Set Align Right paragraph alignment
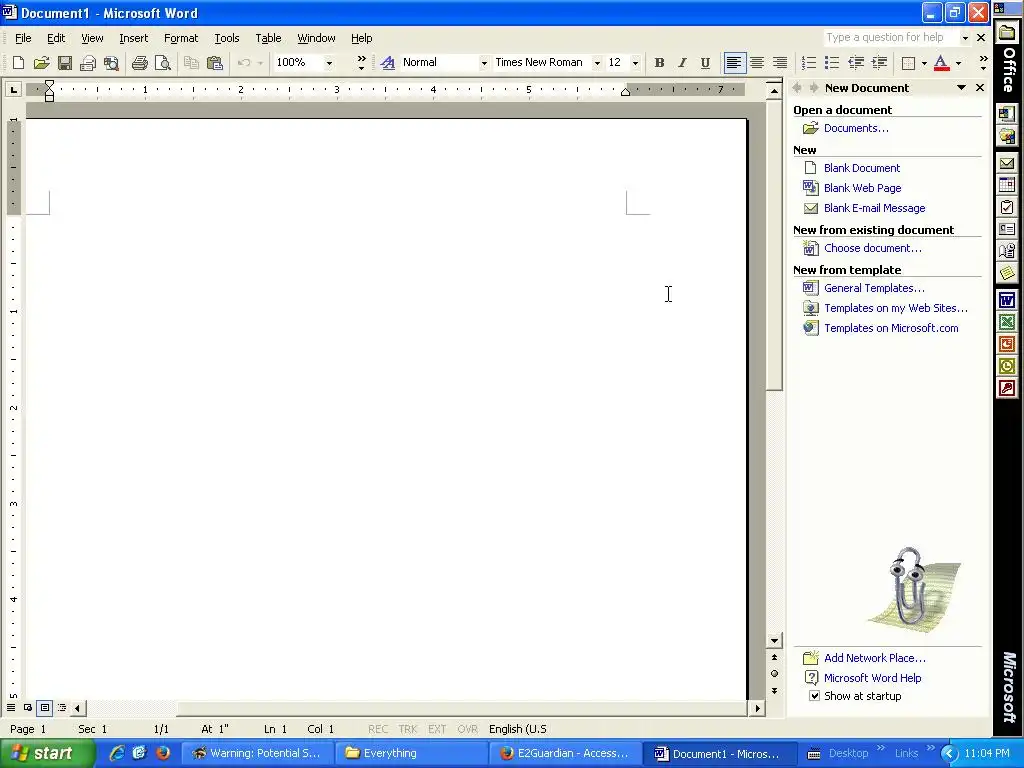Screen dimensions: 1024x768 click(x=780, y=63)
